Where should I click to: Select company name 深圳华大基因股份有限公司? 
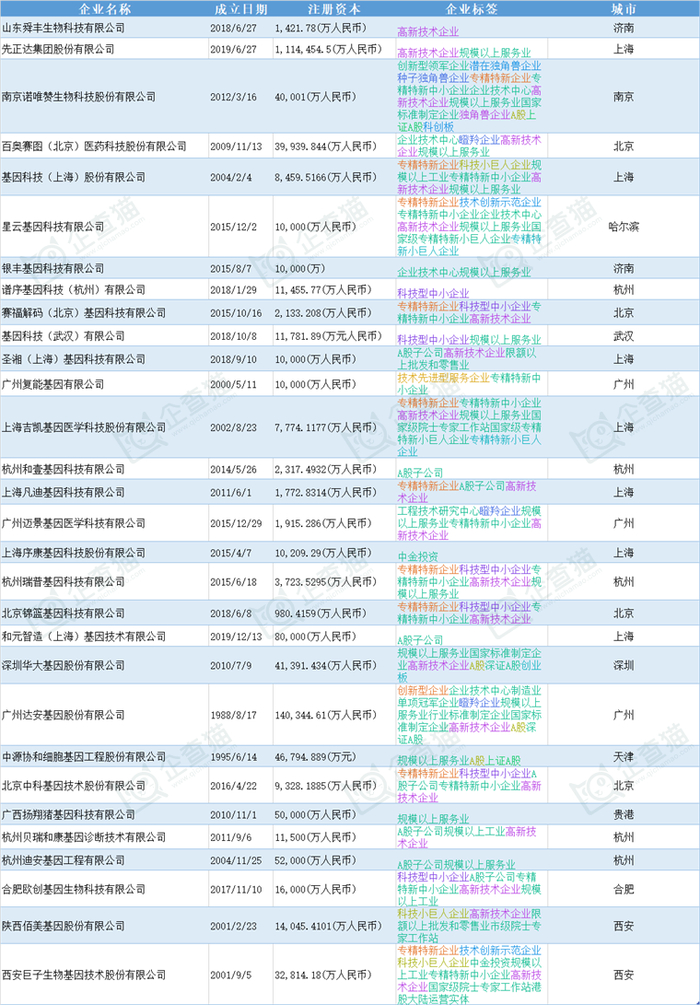click(63, 665)
